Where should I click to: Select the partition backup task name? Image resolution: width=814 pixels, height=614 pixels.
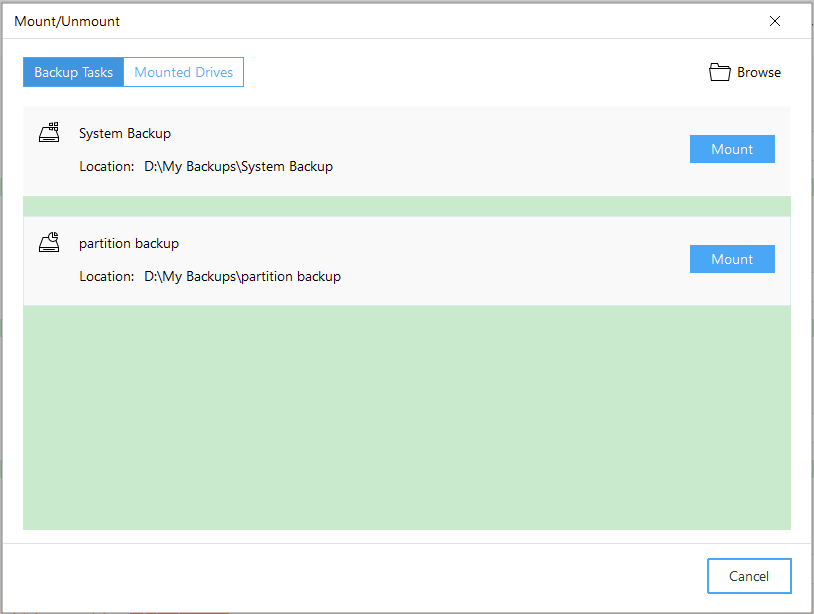pyautogui.click(x=129, y=243)
